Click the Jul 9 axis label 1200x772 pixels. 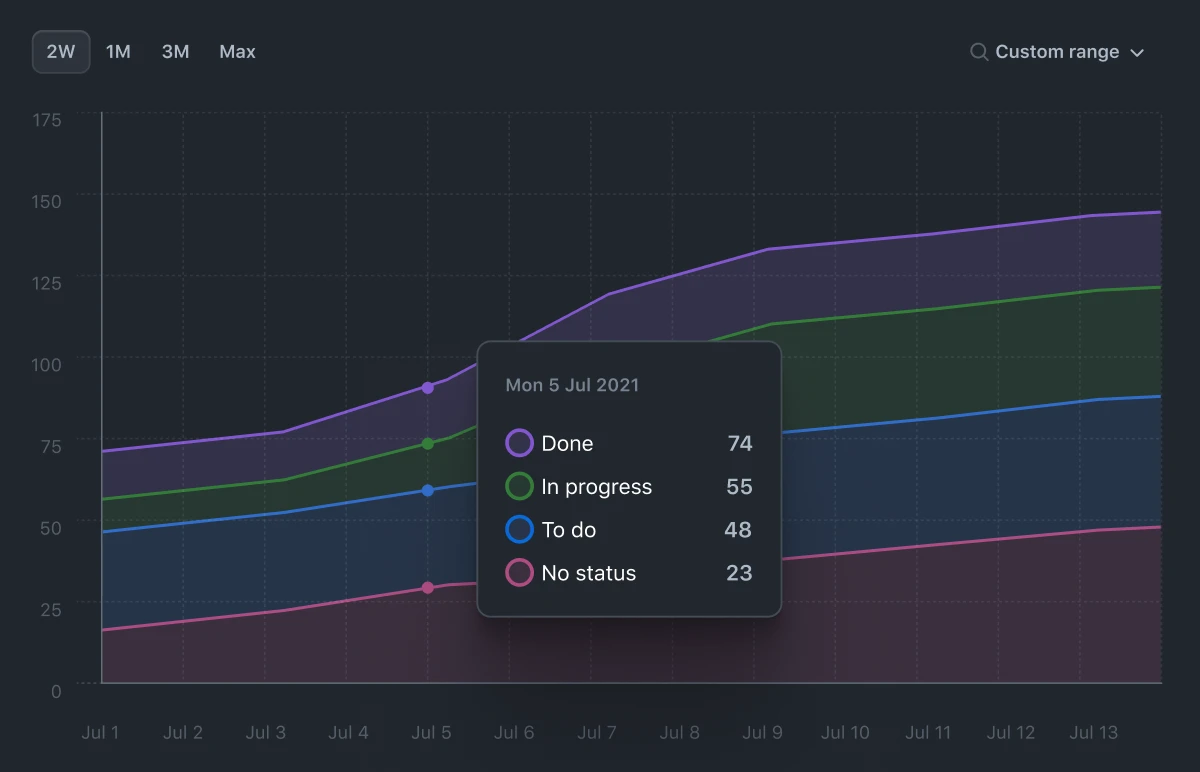762,732
